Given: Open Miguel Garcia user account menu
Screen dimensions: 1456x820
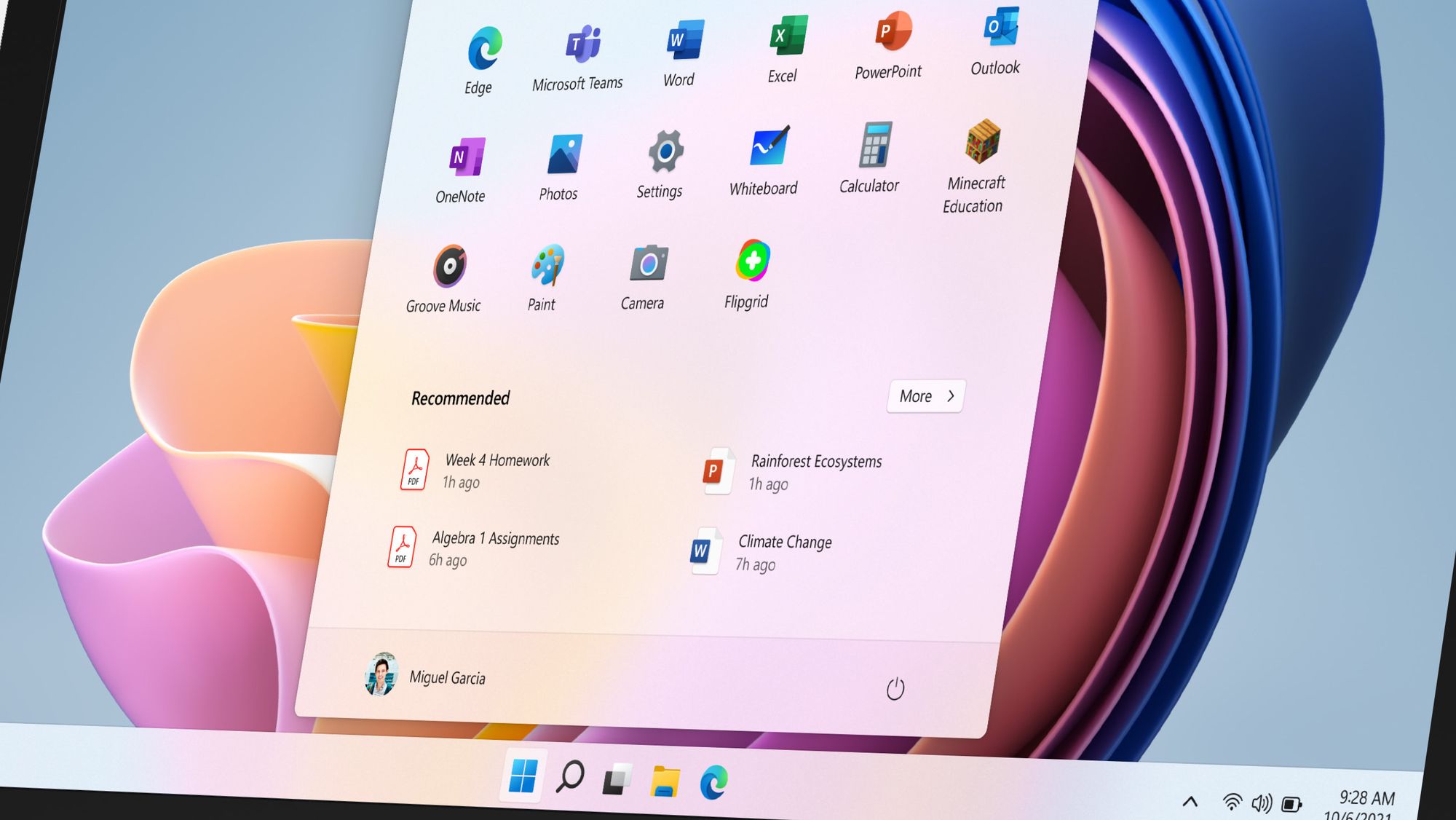Looking at the screenshot, I should tap(425, 675).
